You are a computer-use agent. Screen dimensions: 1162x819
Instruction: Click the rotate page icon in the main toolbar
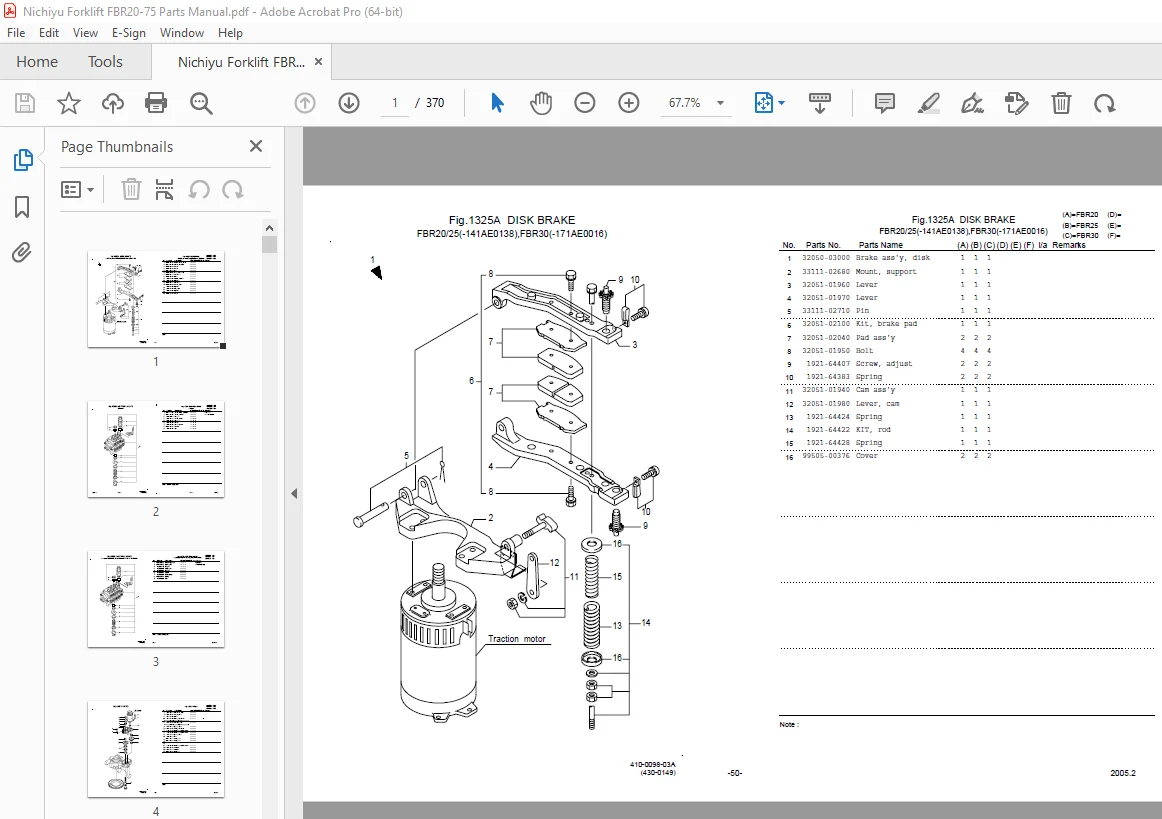coord(1105,103)
